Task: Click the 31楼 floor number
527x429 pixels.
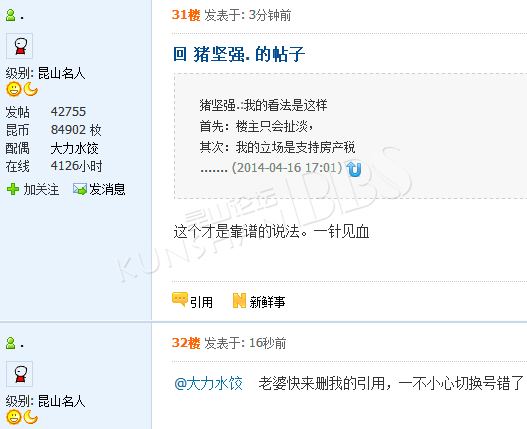Action: 186,15
